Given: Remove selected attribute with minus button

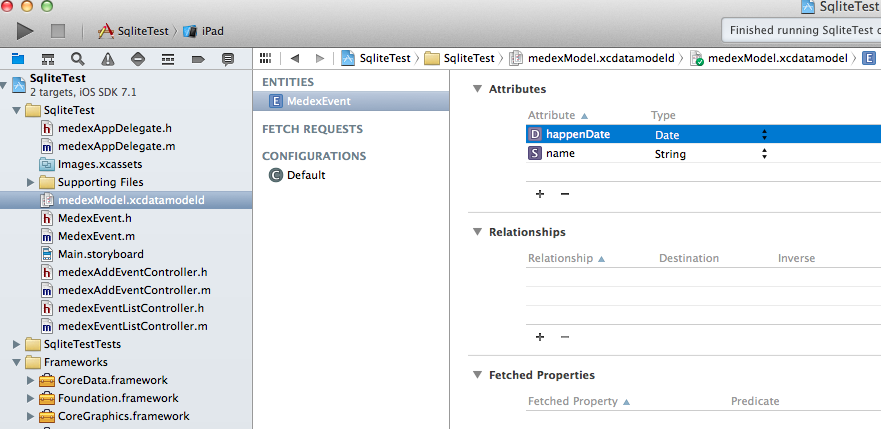Looking at the screenshot, I should click(x=565, y=194).
